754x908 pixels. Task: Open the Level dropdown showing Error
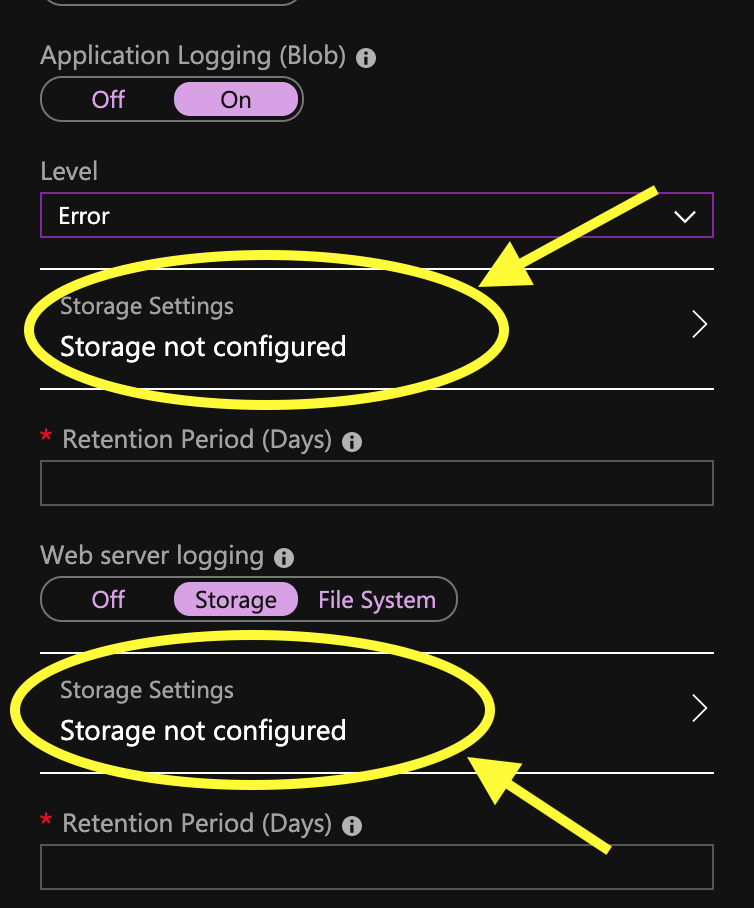point(377,215)
